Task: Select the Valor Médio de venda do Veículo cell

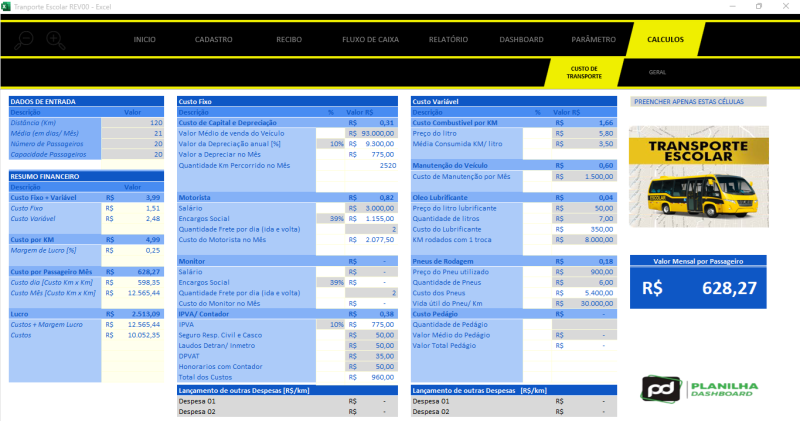Action: 370,133
